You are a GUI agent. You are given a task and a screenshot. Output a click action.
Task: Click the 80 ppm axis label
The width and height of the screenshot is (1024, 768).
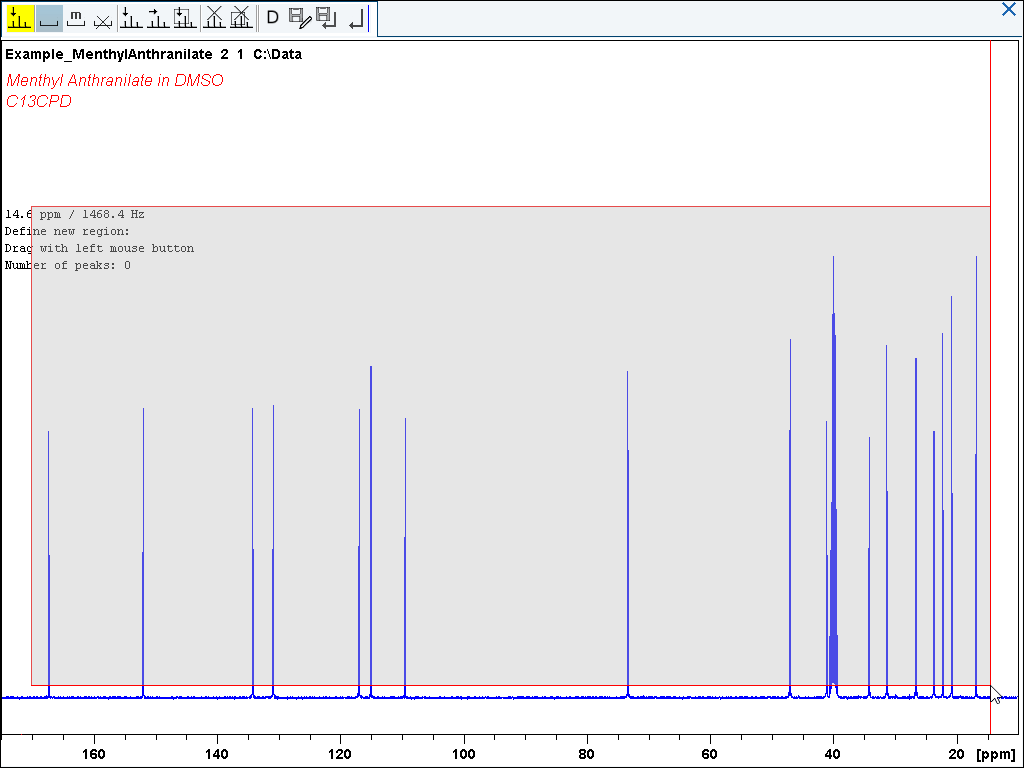pos(586,754)
